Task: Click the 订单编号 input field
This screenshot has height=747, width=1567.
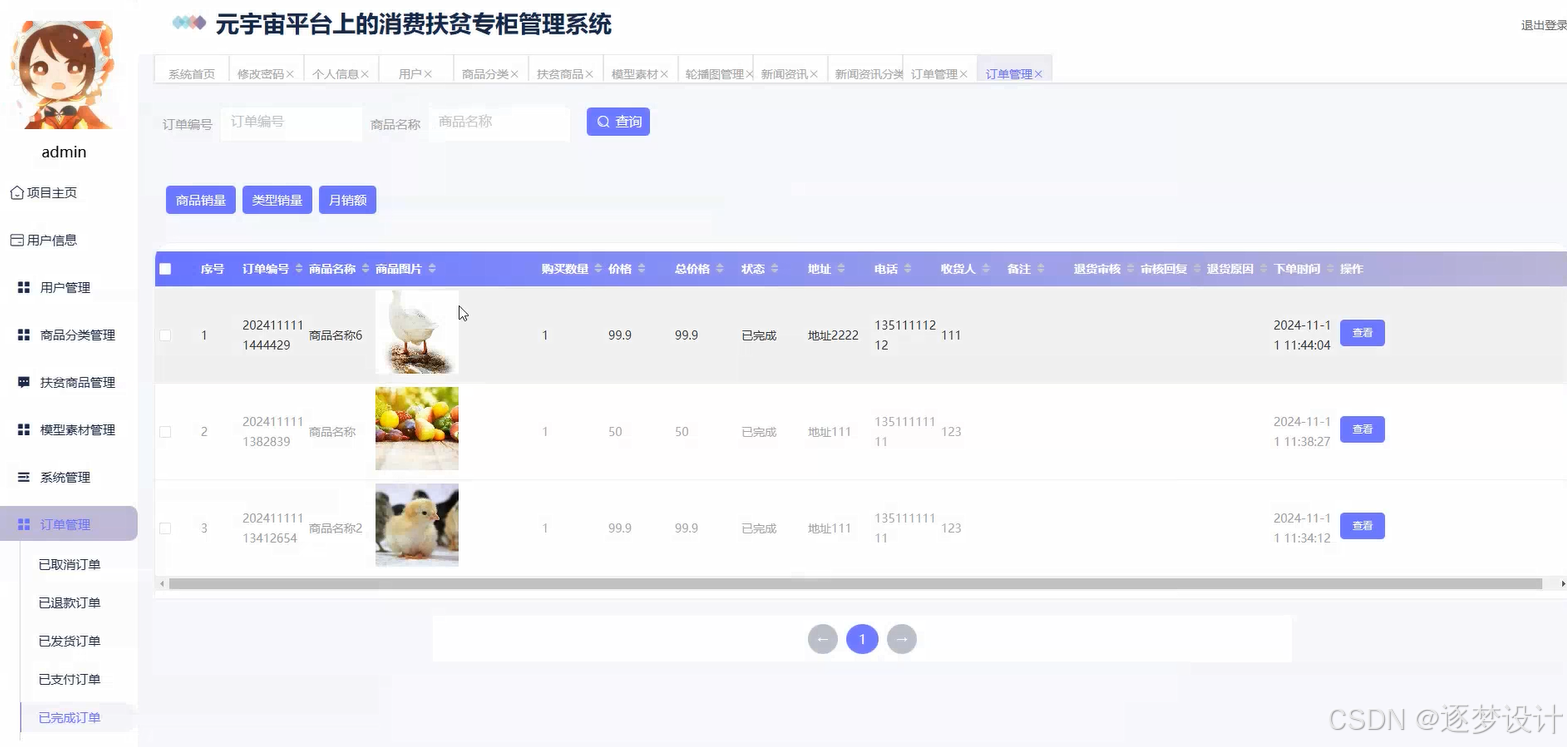Action: tap(291, 122)
